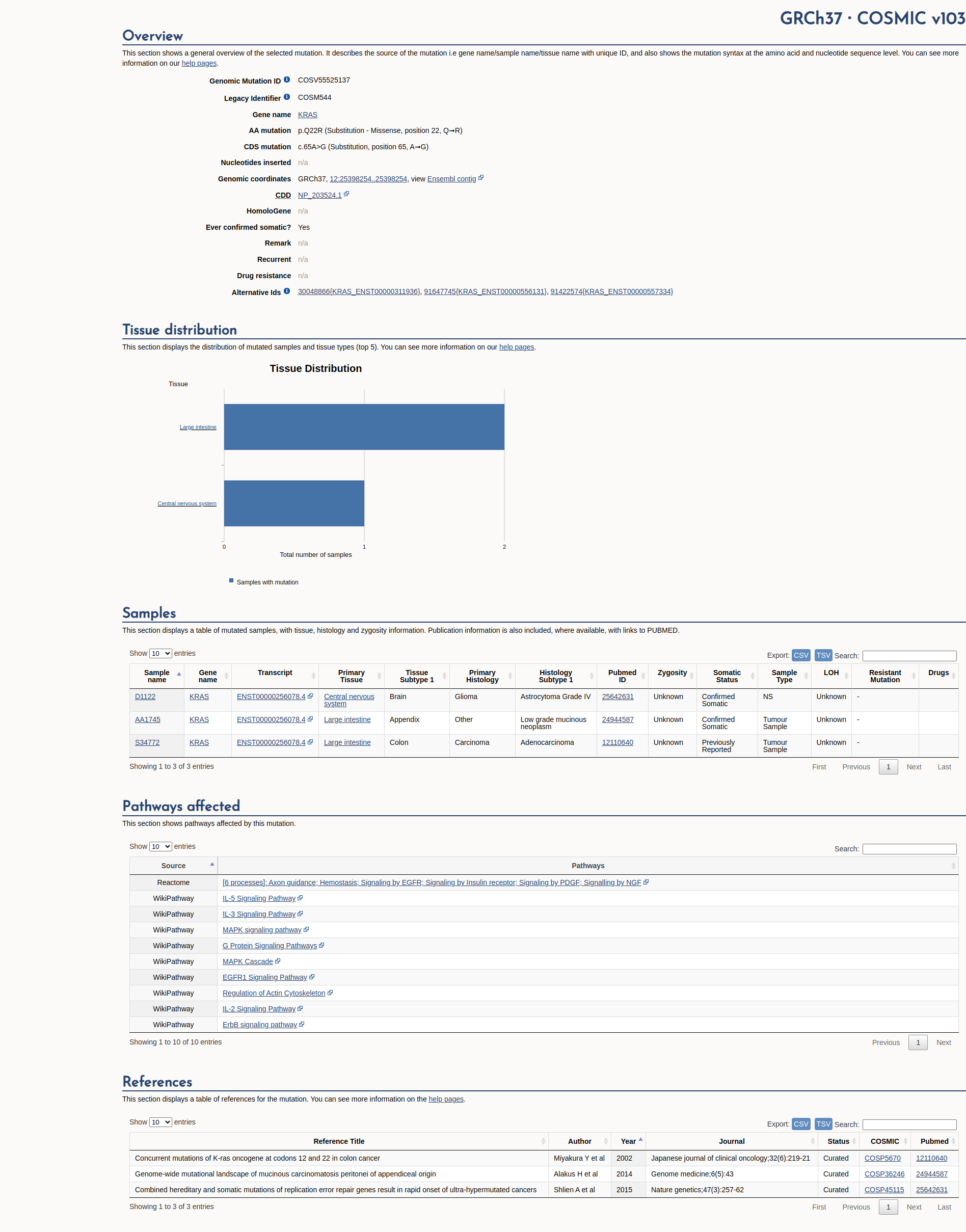Export the References table as CSV

(x=801, y=1124)
